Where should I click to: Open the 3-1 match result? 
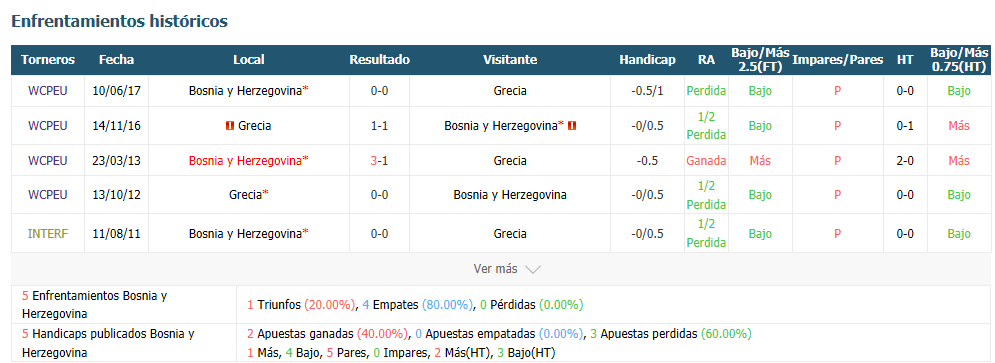(x=379, y=161)
